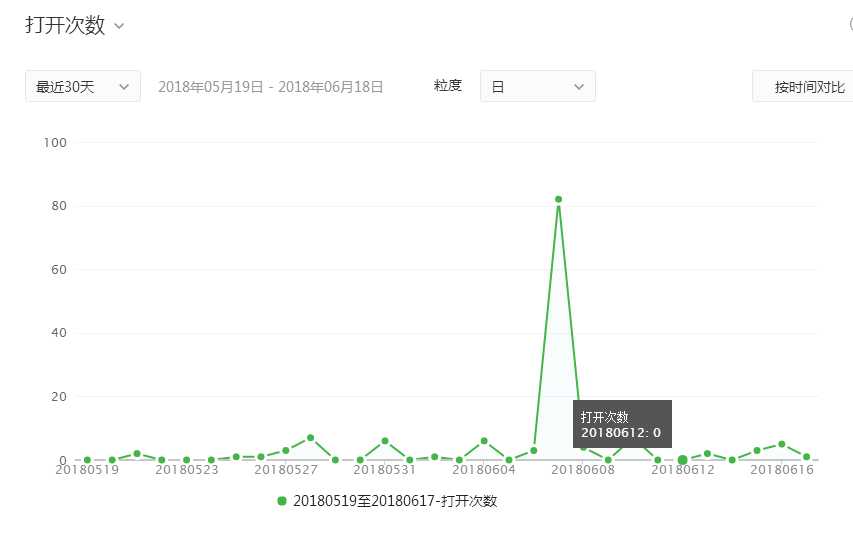Click the x-axis label 20180531
The width and height of the screenshot is (853, 552).
coord(385,469)
